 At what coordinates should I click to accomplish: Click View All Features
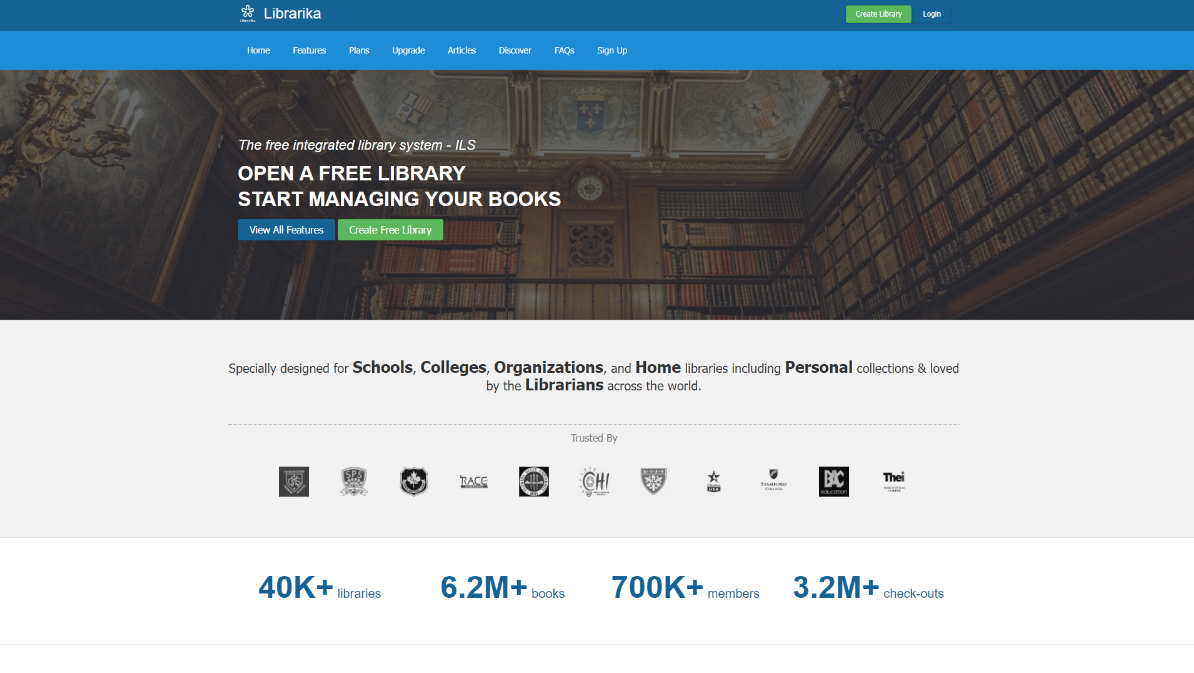click(x=286, y=229)
